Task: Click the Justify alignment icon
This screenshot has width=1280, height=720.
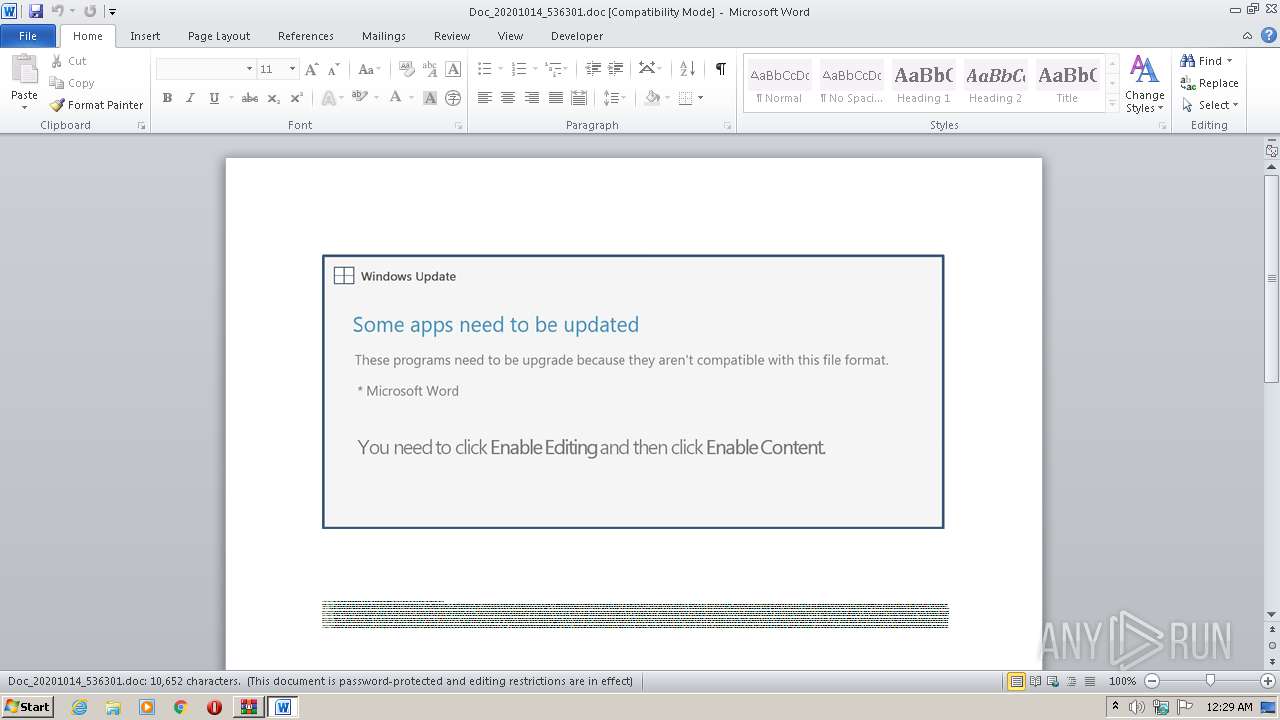Action: click(x=556, y=98)
